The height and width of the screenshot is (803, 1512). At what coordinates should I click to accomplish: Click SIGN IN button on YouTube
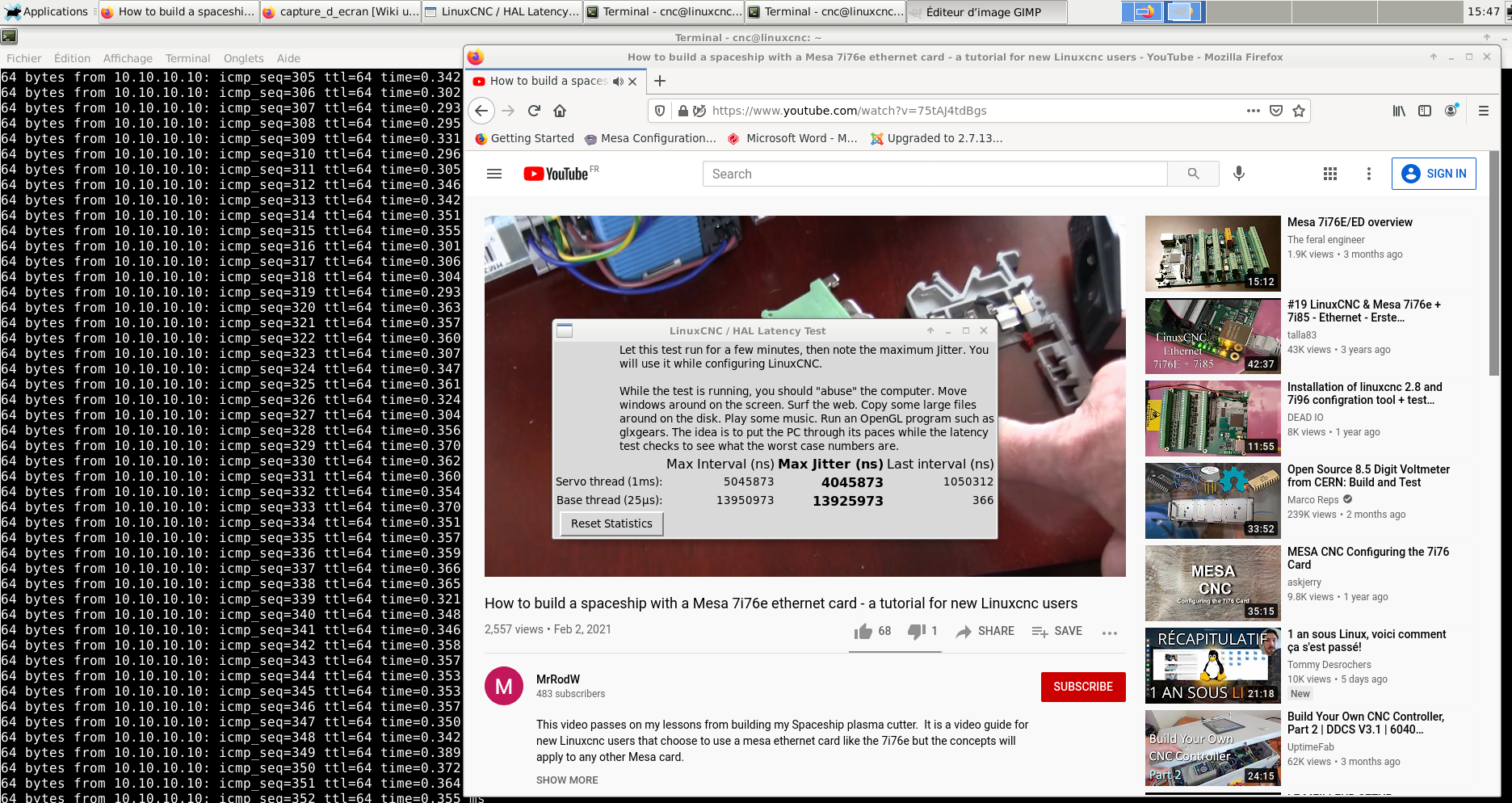1434,174
